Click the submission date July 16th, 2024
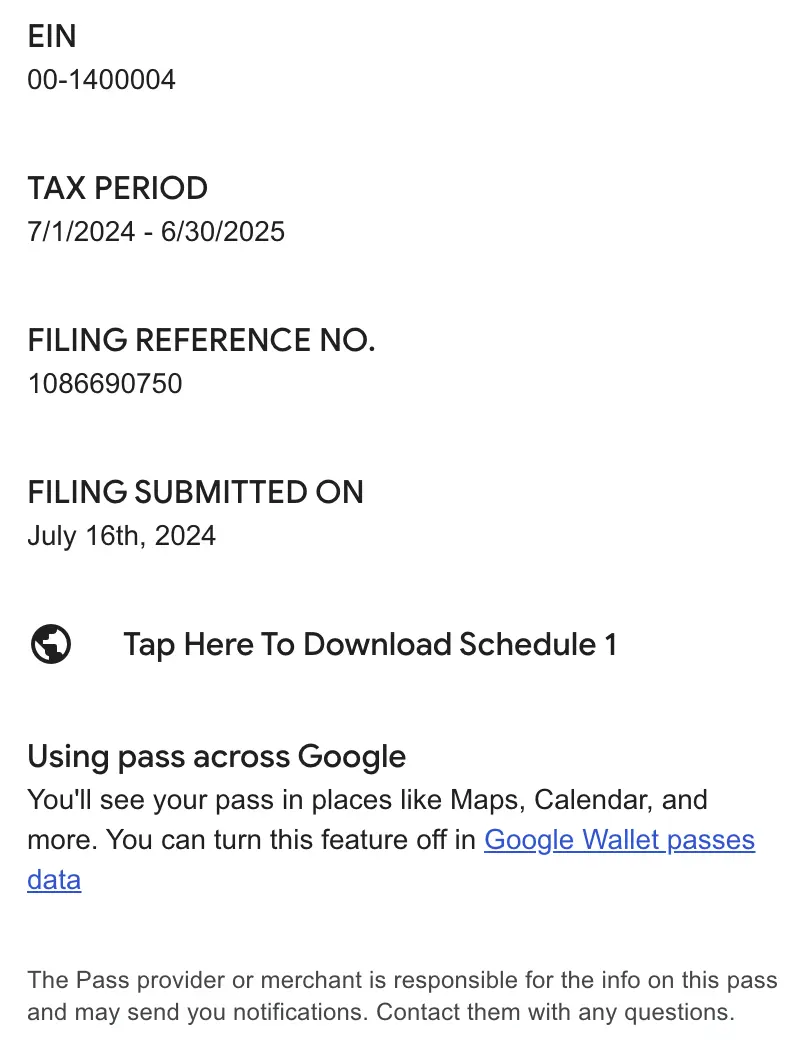808x1056 pixels. point(121,536)
